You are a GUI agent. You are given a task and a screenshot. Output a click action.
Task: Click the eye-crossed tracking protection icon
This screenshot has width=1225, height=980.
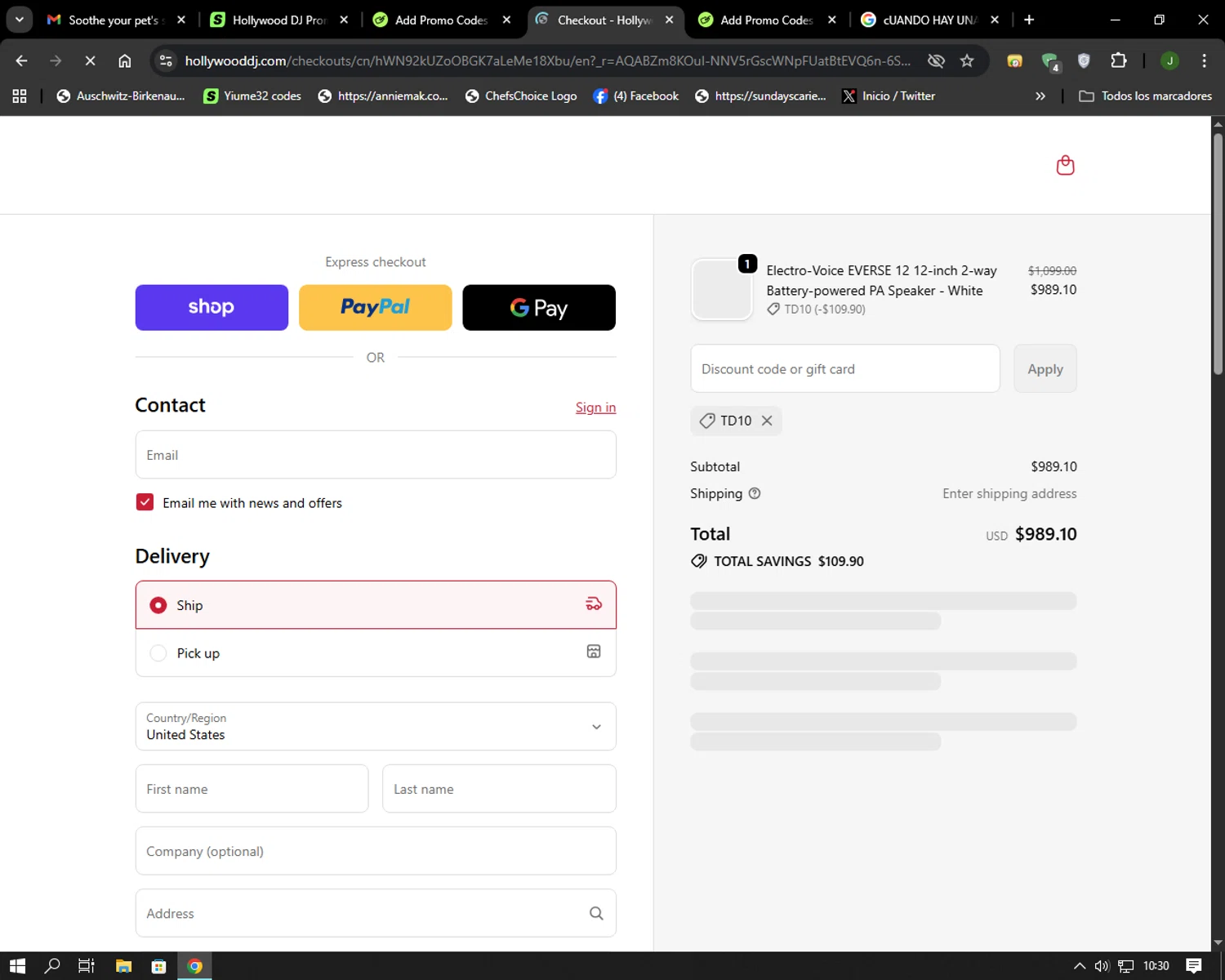point(936,60)
